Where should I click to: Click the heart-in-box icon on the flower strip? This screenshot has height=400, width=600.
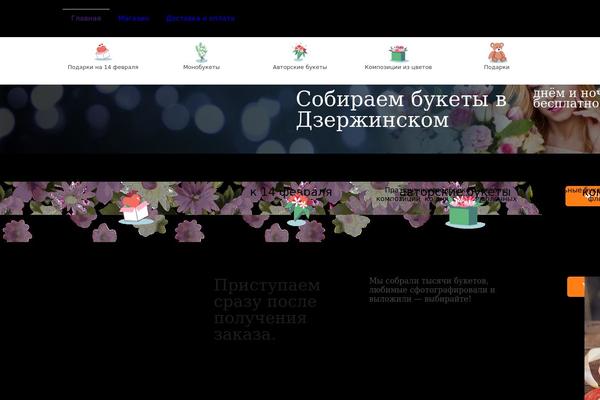[135, 208]
